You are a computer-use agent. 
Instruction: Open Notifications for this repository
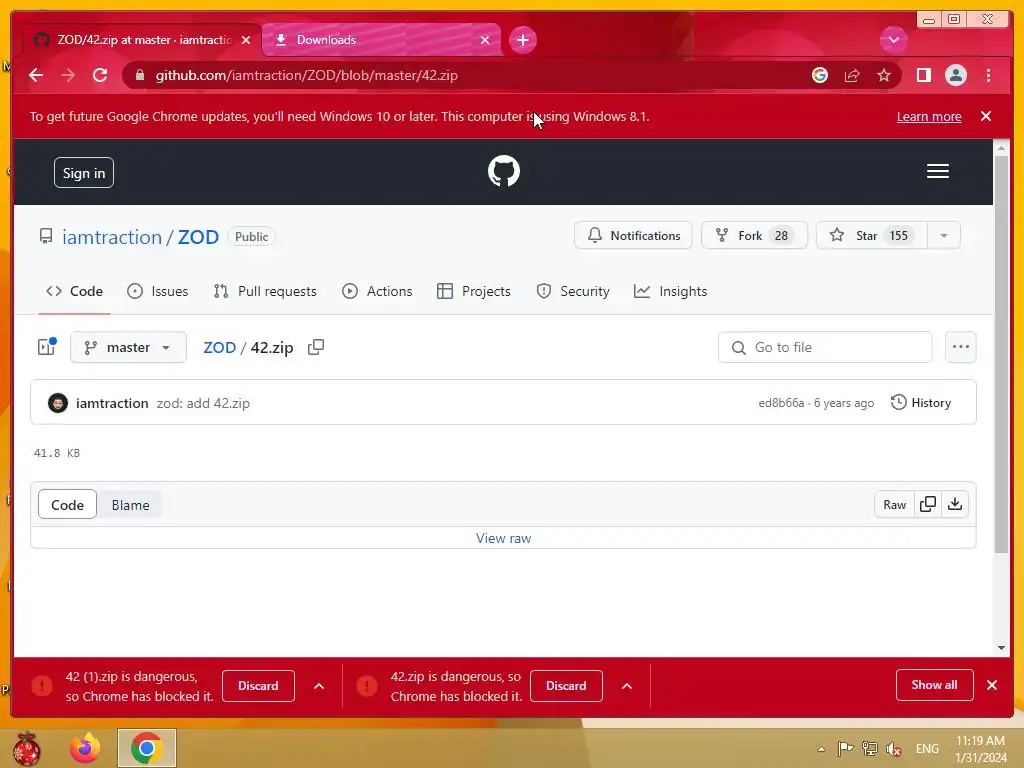[633, 236]
